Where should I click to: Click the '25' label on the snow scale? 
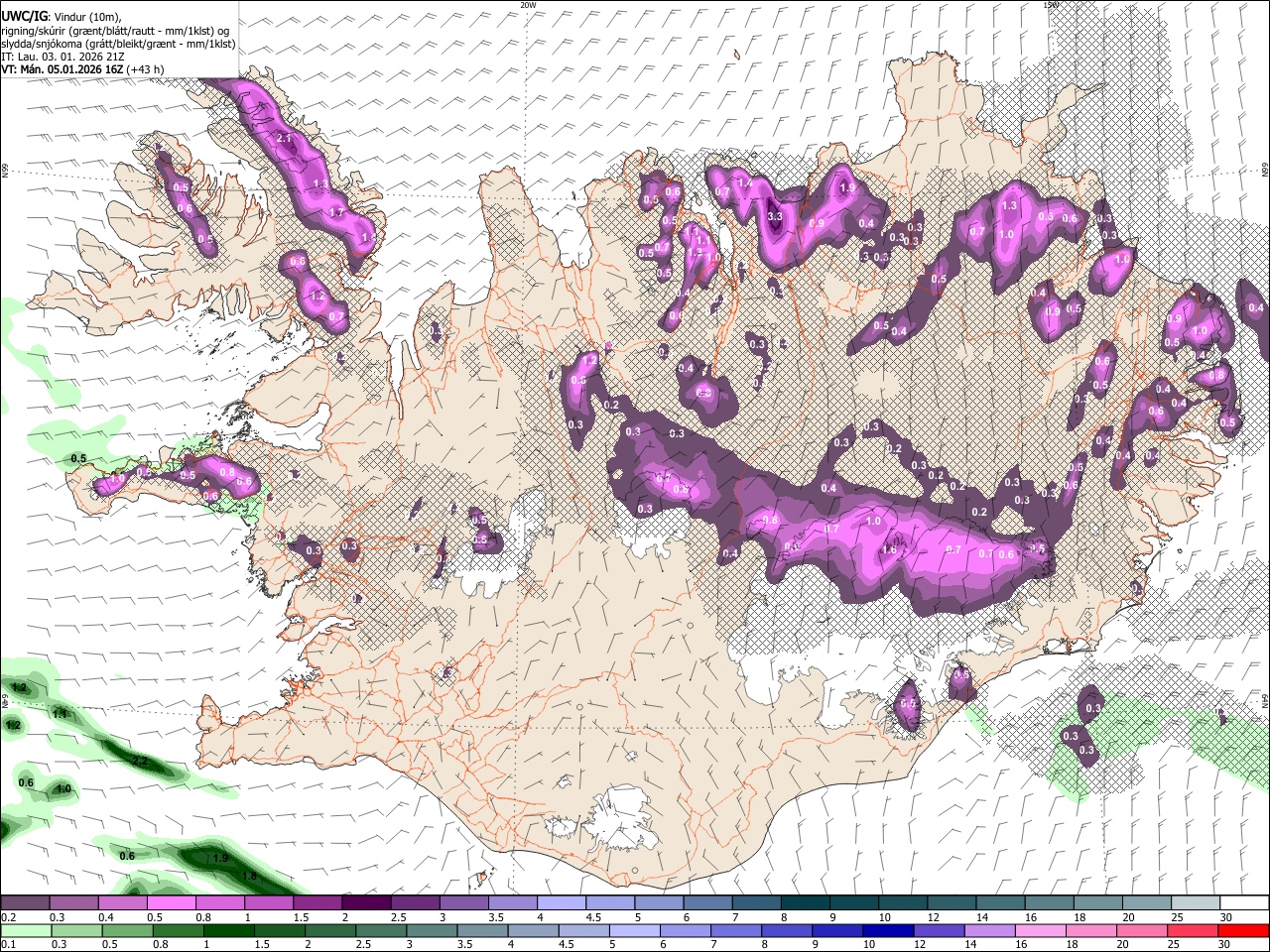(1177, 917)
